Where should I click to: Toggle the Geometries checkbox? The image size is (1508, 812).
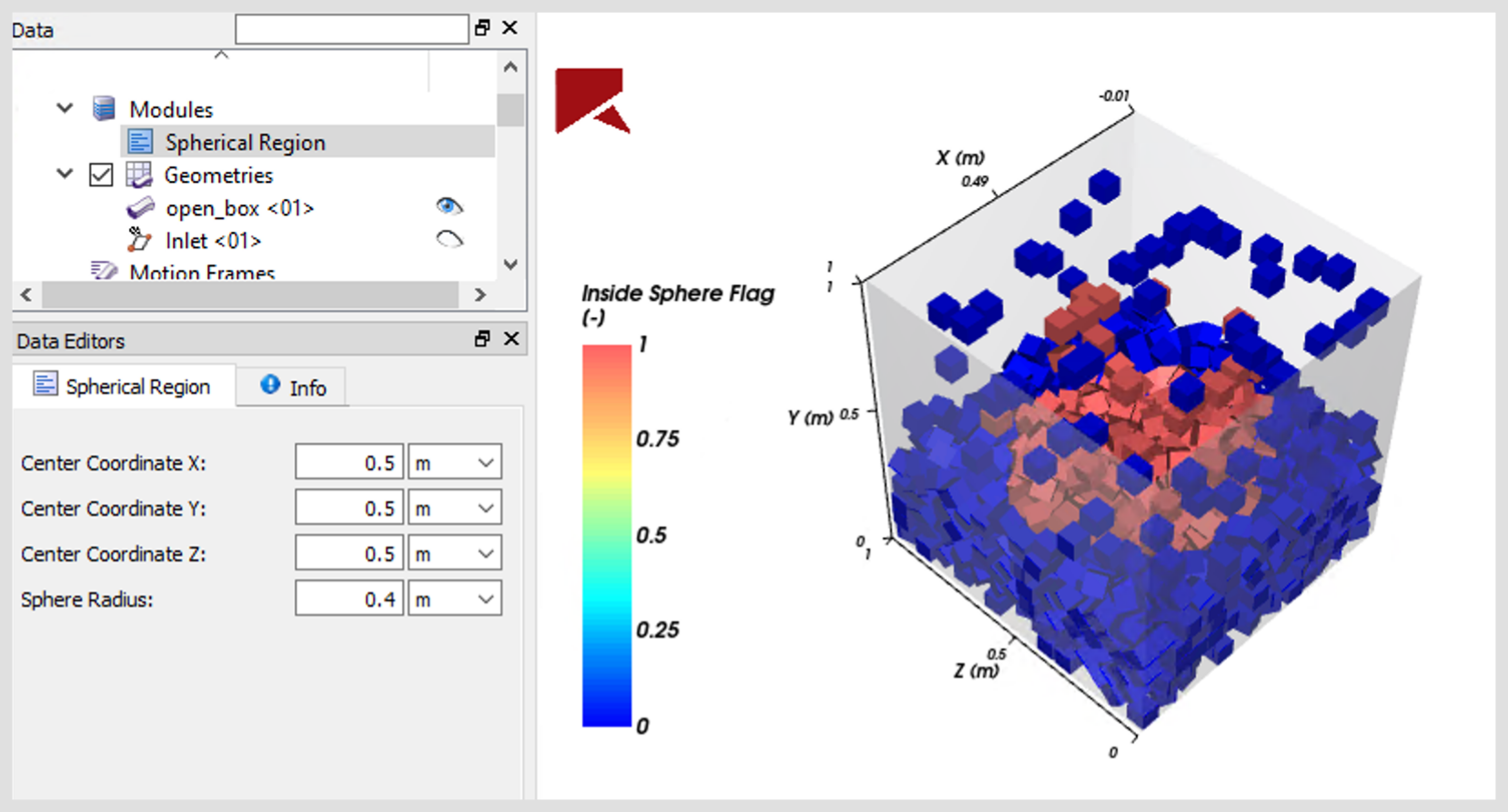click(x=101, y=175)
